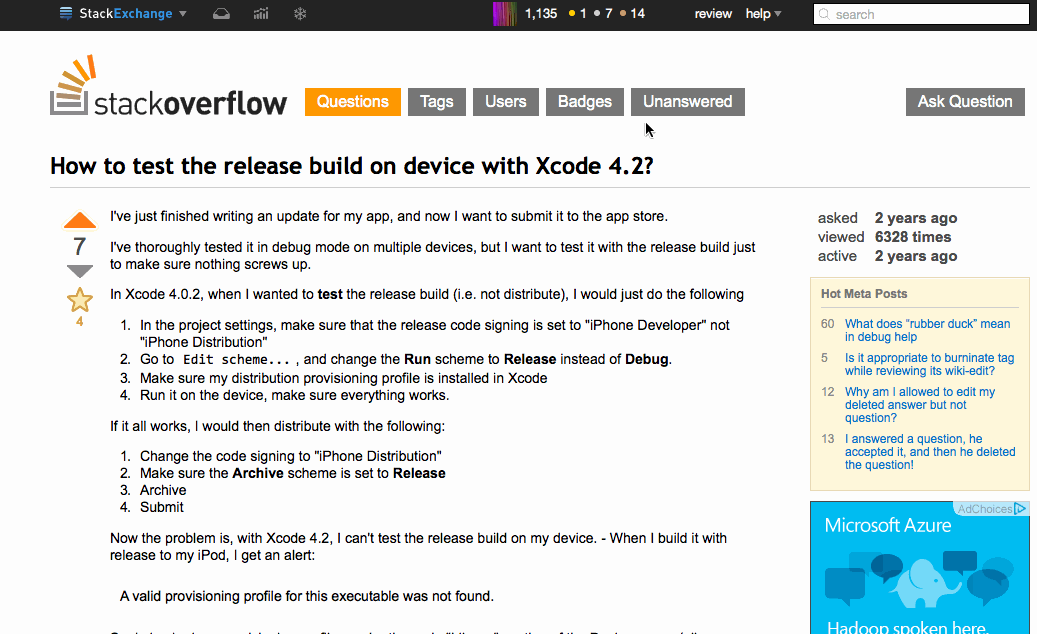This screenshot has width=1037, height=634.
Task: Upvote the question with the up arrow
Action: tap(79, 221)
